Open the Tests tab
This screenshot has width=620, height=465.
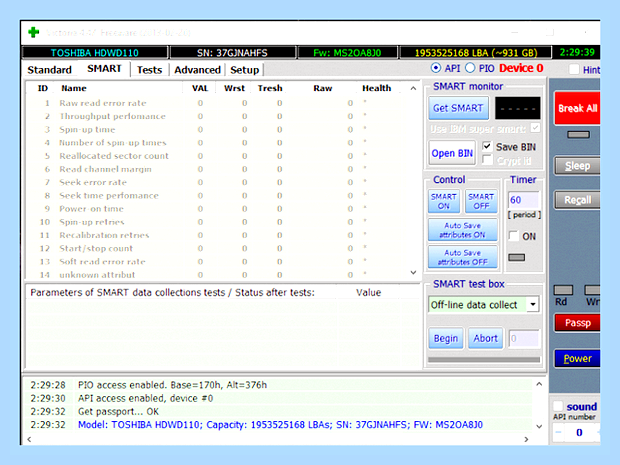coord(149,70)
